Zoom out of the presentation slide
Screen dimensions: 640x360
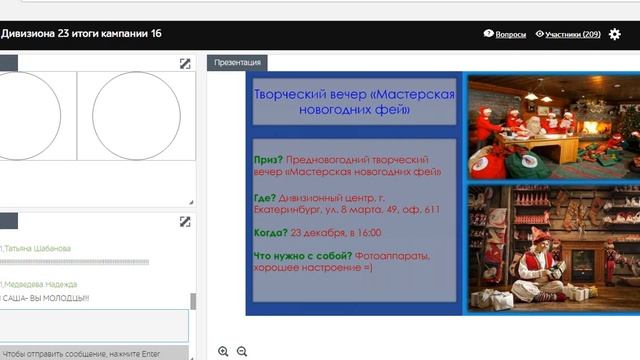tap(242, 351)
